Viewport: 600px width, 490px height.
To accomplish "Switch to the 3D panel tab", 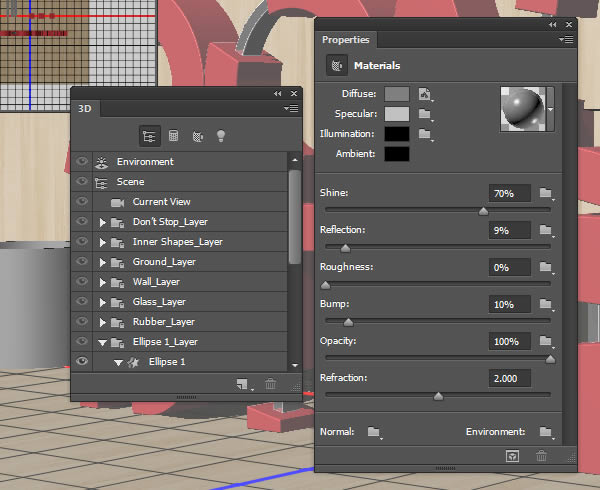I will click(x=85, y=109).
